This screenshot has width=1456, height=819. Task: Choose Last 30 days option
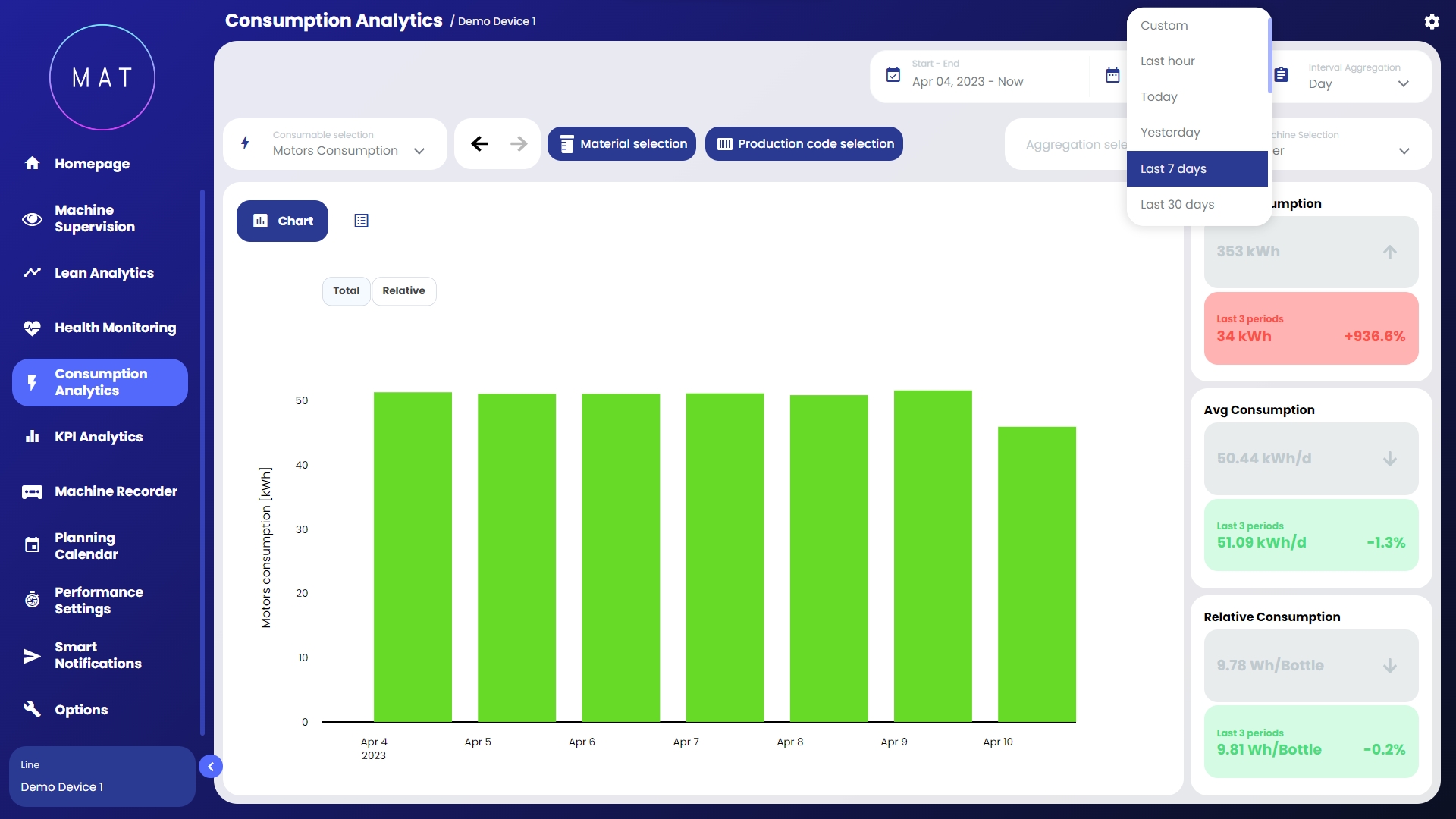[1177, 205]
